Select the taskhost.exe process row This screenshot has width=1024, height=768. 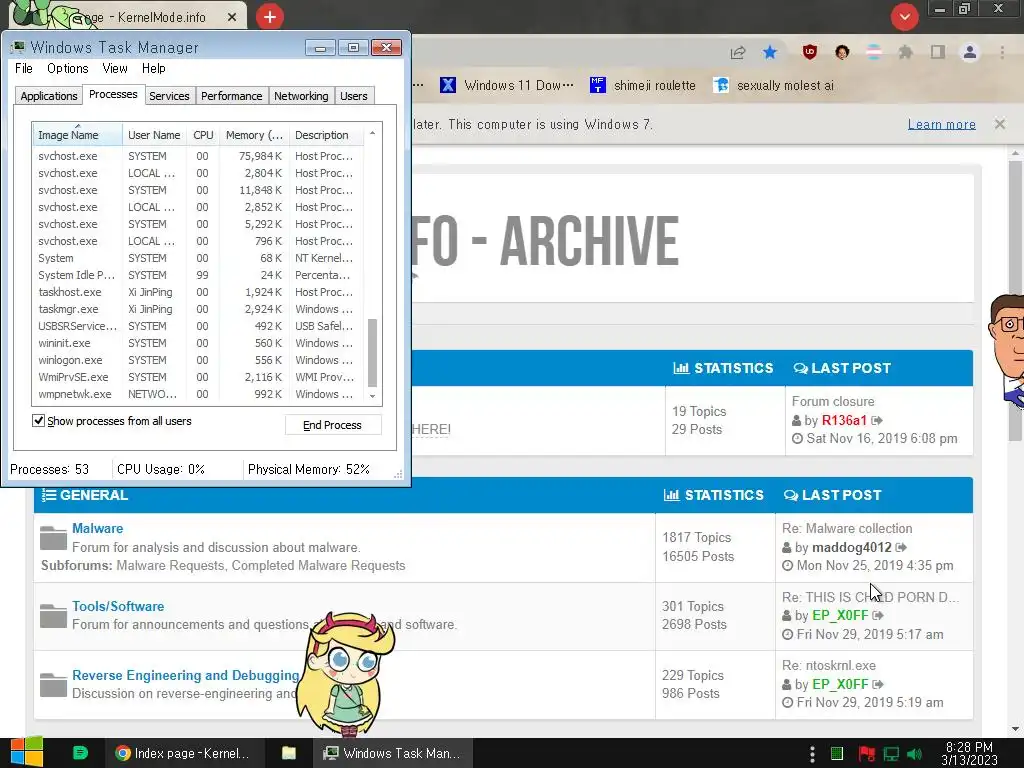198,292
